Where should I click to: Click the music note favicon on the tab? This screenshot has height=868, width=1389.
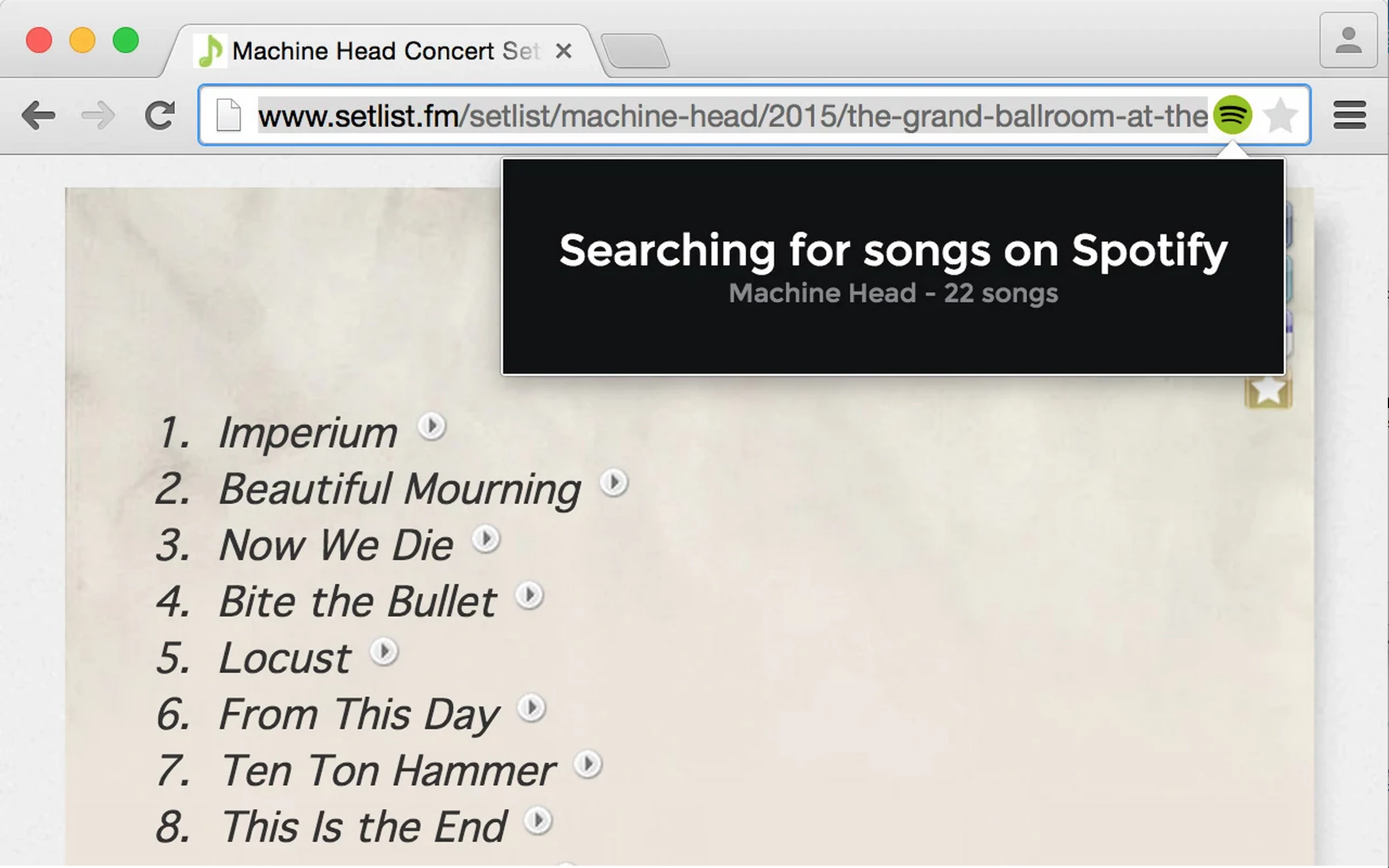(211, 50)
